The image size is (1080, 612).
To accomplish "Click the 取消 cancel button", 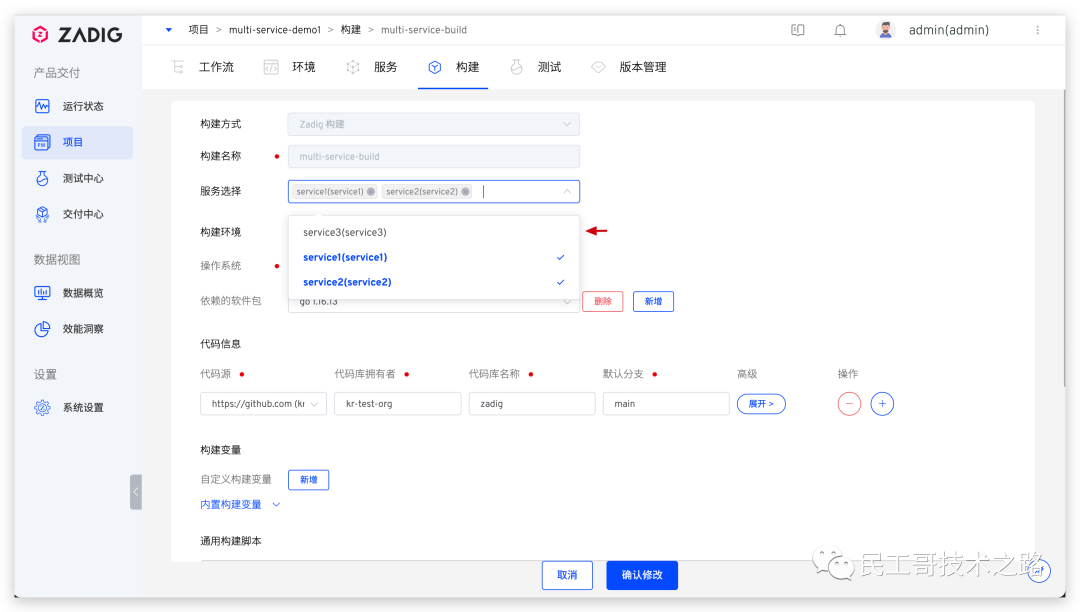I will tap(567, 575).
